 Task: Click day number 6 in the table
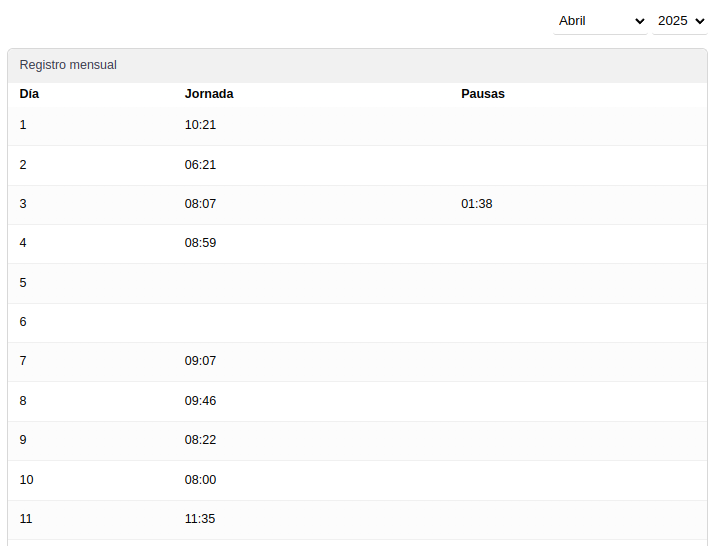pyautogui.click(x=23, y=322)
